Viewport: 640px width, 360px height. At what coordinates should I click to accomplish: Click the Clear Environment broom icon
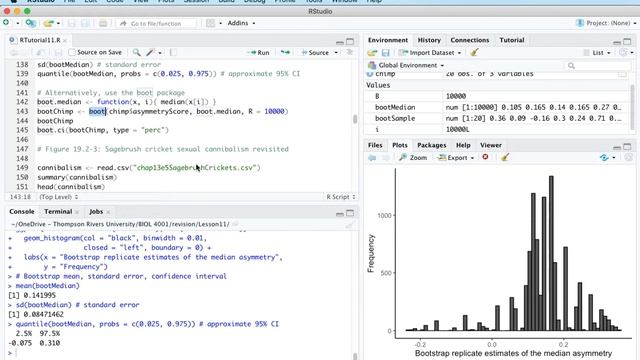474,52
